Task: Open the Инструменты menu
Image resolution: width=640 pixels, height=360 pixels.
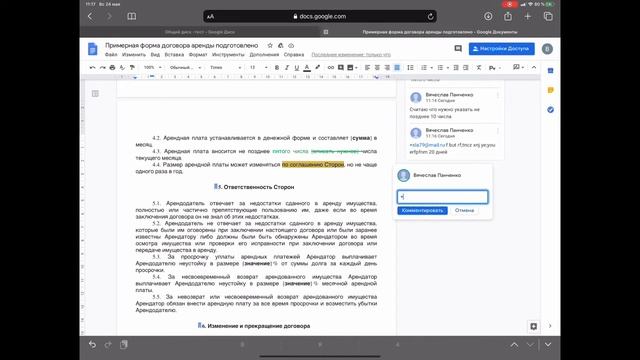Action: (x=228, y=55)
